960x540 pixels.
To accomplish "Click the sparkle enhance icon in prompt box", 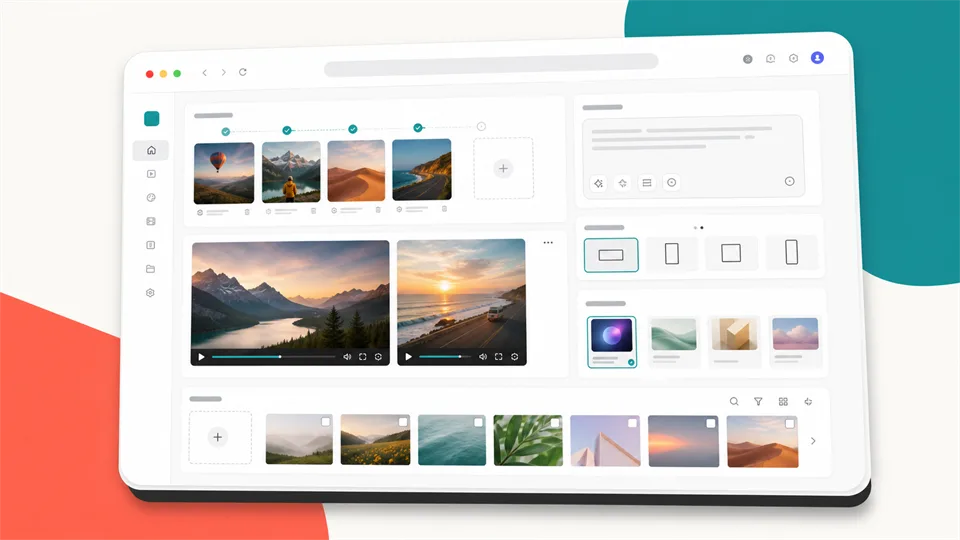I will coord(599,183).
